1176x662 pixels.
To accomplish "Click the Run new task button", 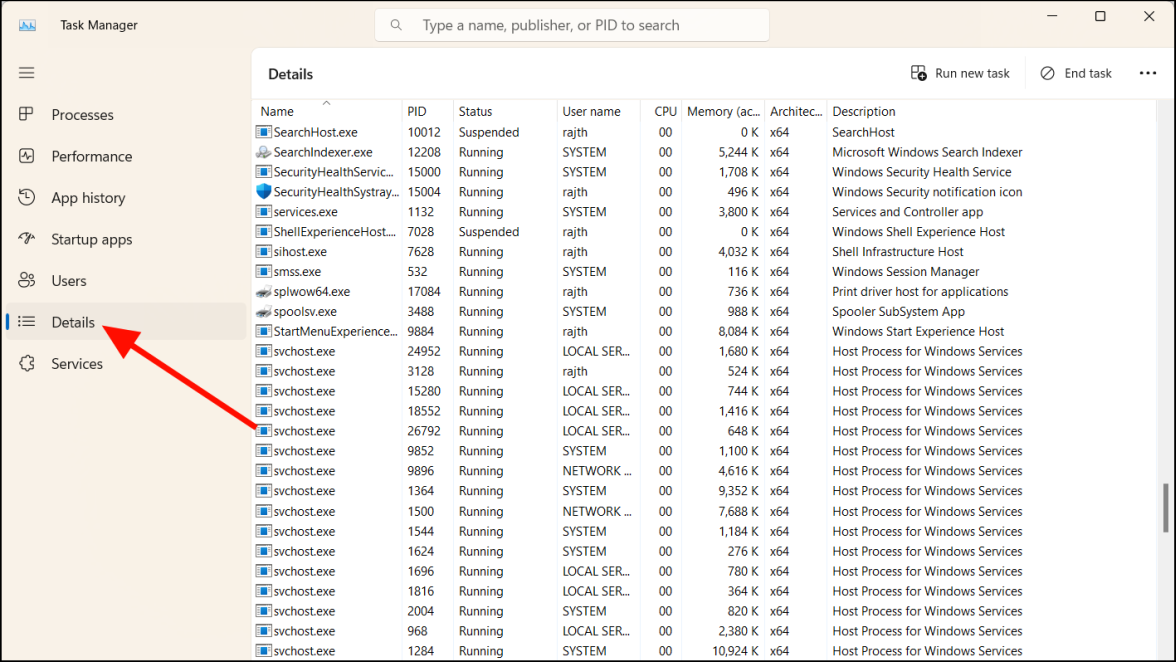I will coord(960,73).
